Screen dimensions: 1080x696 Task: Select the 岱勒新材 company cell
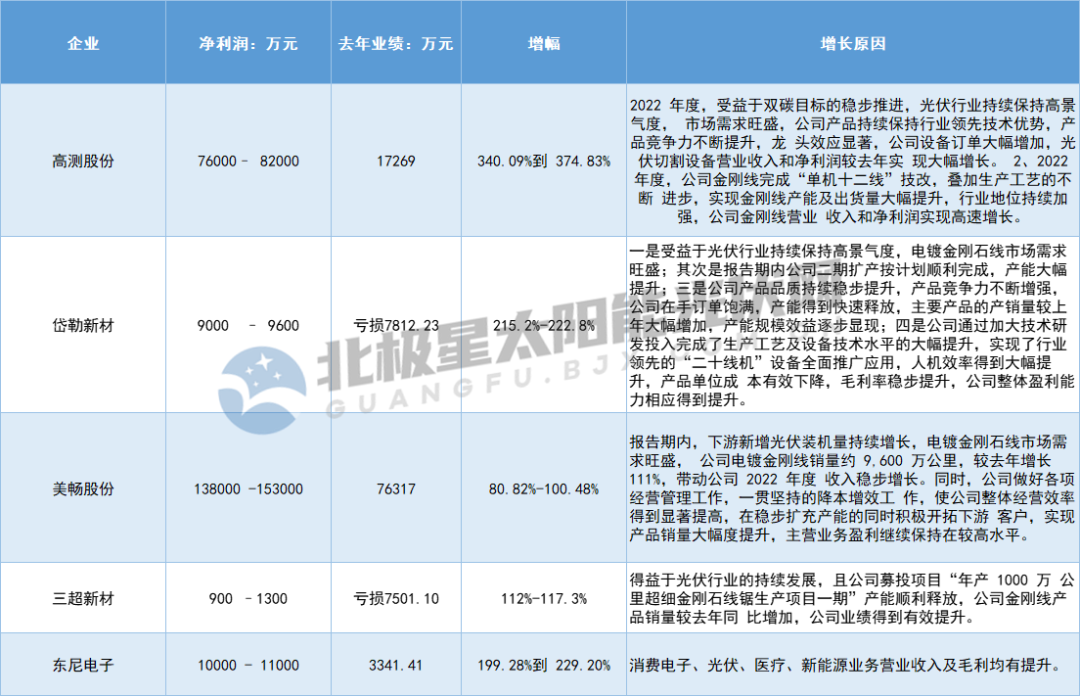coord(83,325)
